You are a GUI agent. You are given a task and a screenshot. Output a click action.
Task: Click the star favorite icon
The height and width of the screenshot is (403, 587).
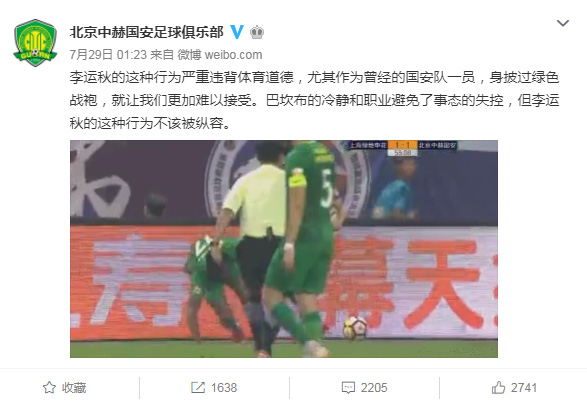pyautogui.click(x=49, y=387)
